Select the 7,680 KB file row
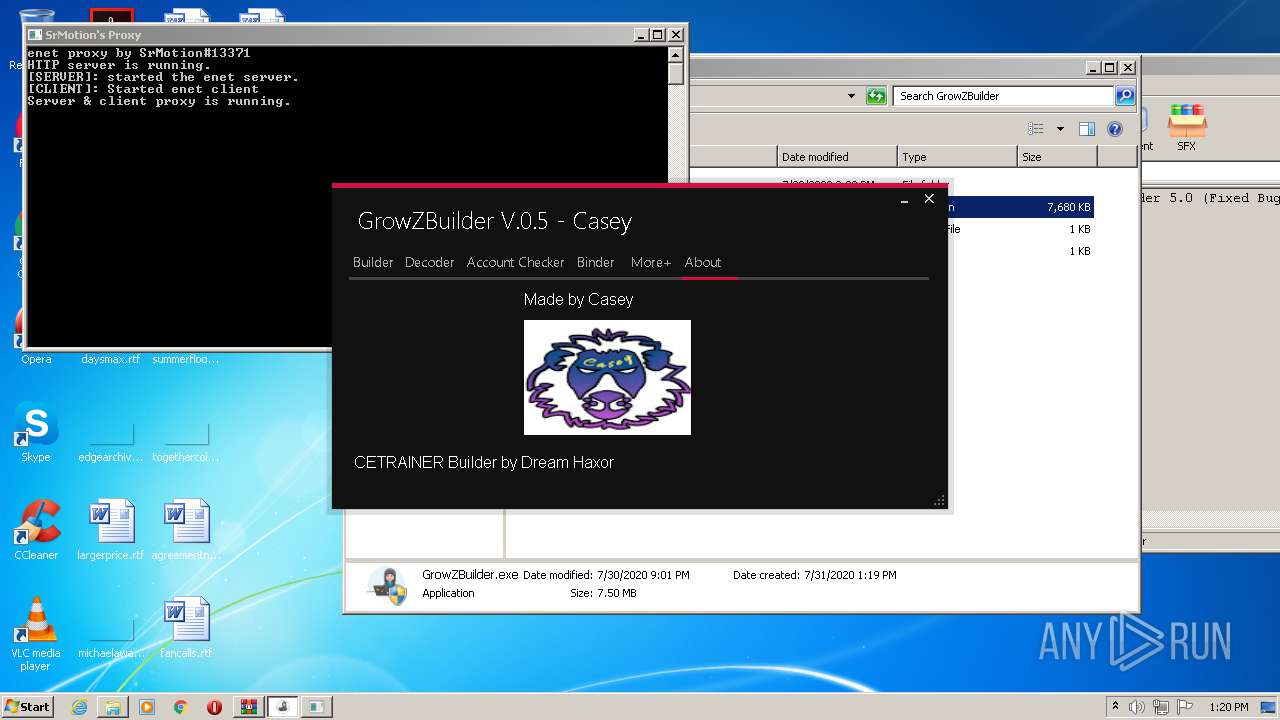This screenshot has height=720, width=1280. (1020, 207)
